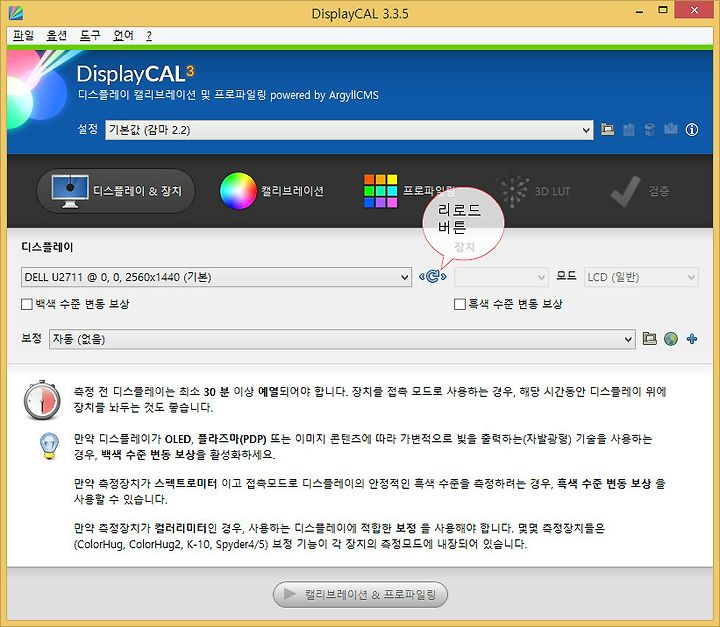Open the 도구 menu
The image size is (720, 627).
[x=90, y=36]
